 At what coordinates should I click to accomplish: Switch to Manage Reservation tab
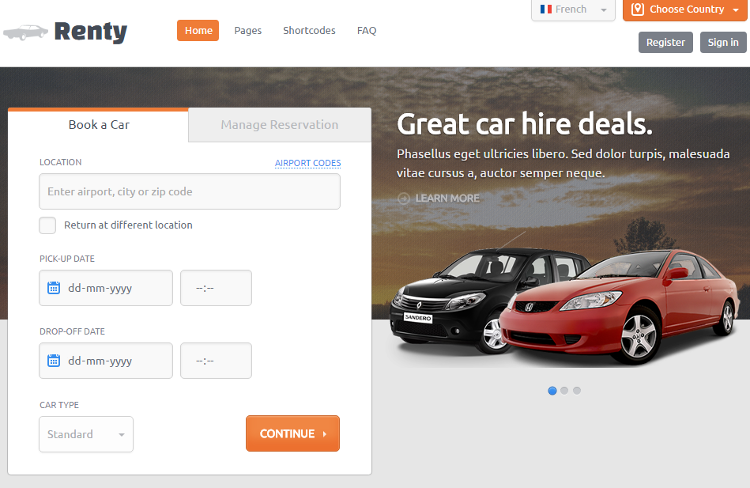pos(280,125)
